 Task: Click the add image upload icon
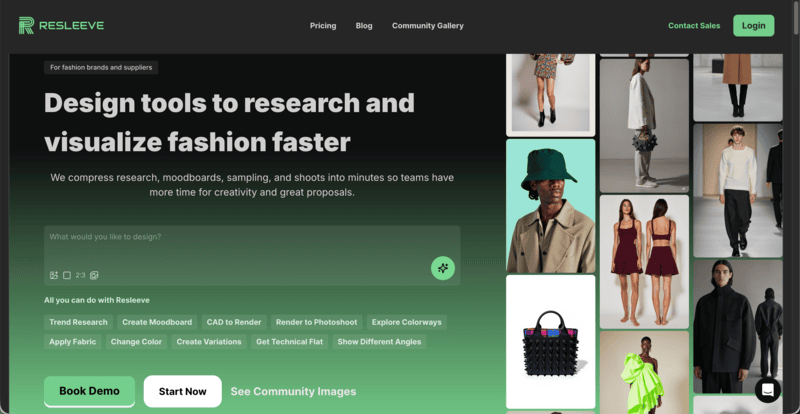tap(54, 275)
